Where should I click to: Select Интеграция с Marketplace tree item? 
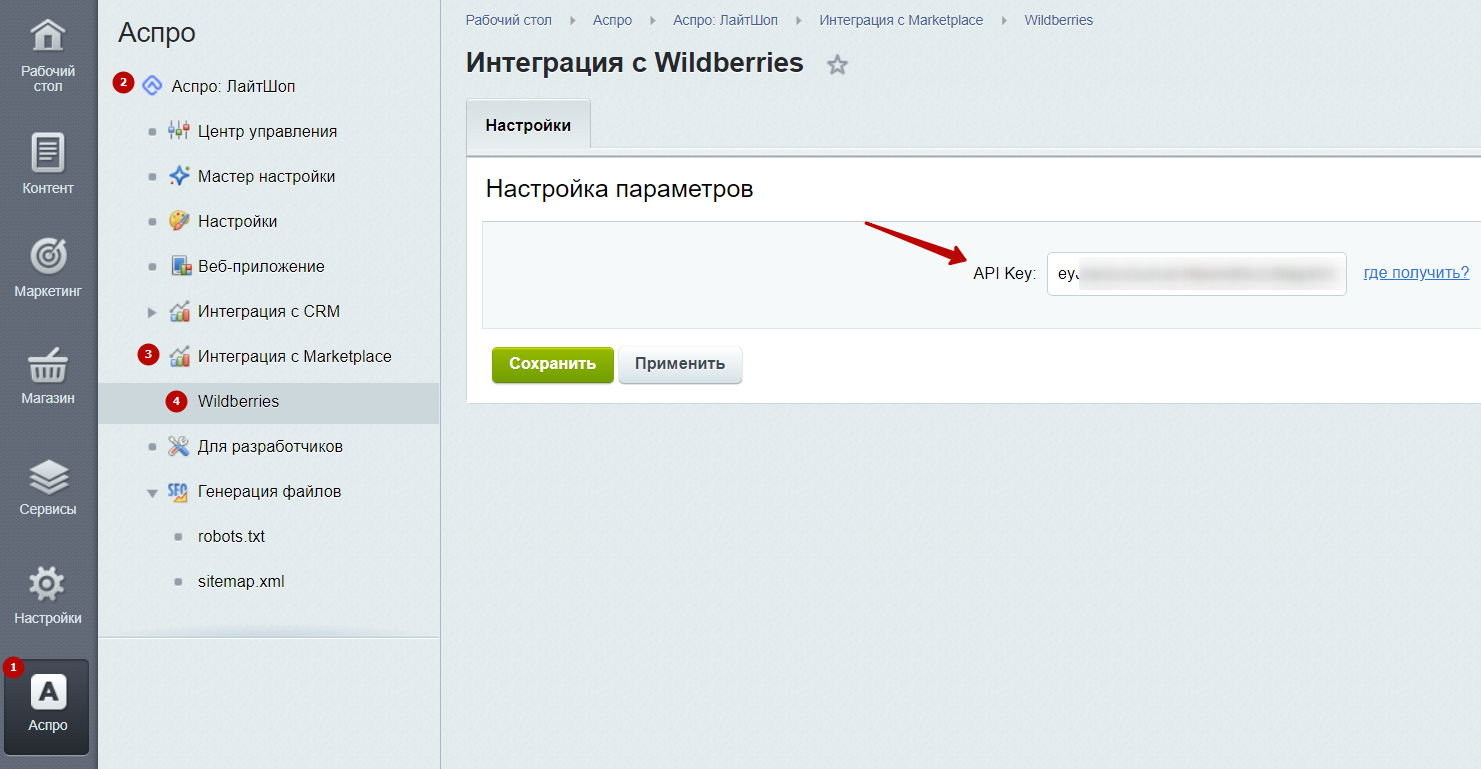(295, 356)
